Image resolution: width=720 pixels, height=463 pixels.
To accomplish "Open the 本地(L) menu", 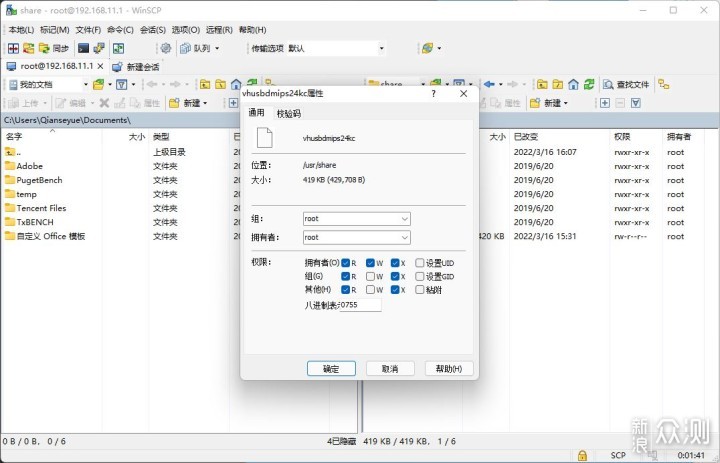I will [x=21, y=30].
